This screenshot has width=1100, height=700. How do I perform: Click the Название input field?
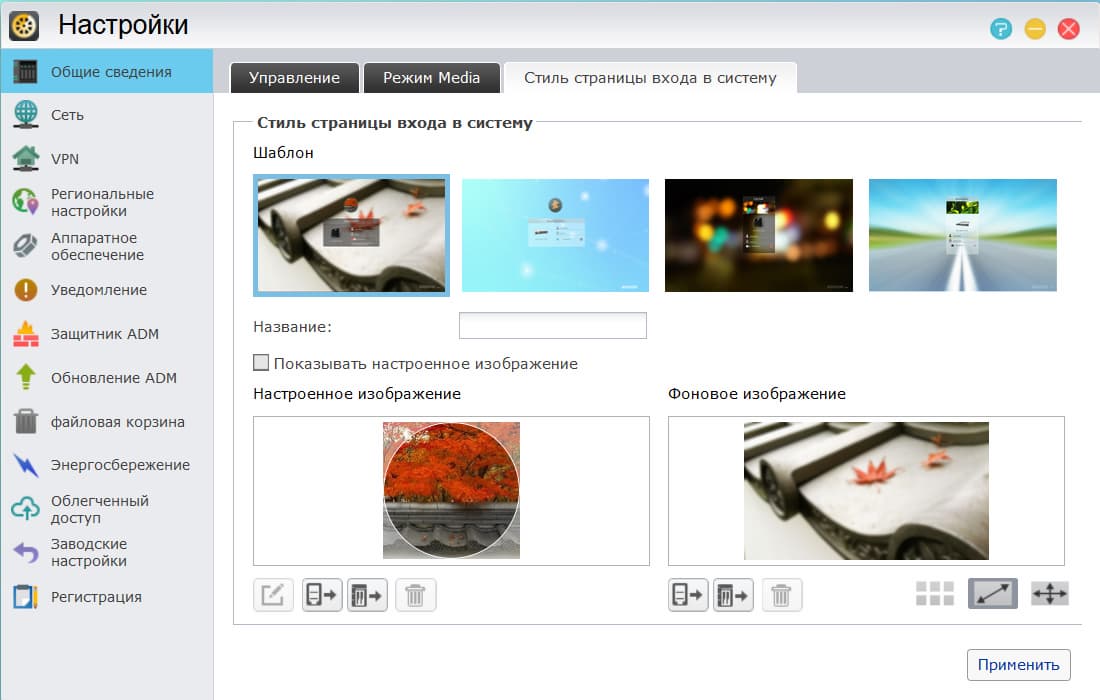point(553,324)
